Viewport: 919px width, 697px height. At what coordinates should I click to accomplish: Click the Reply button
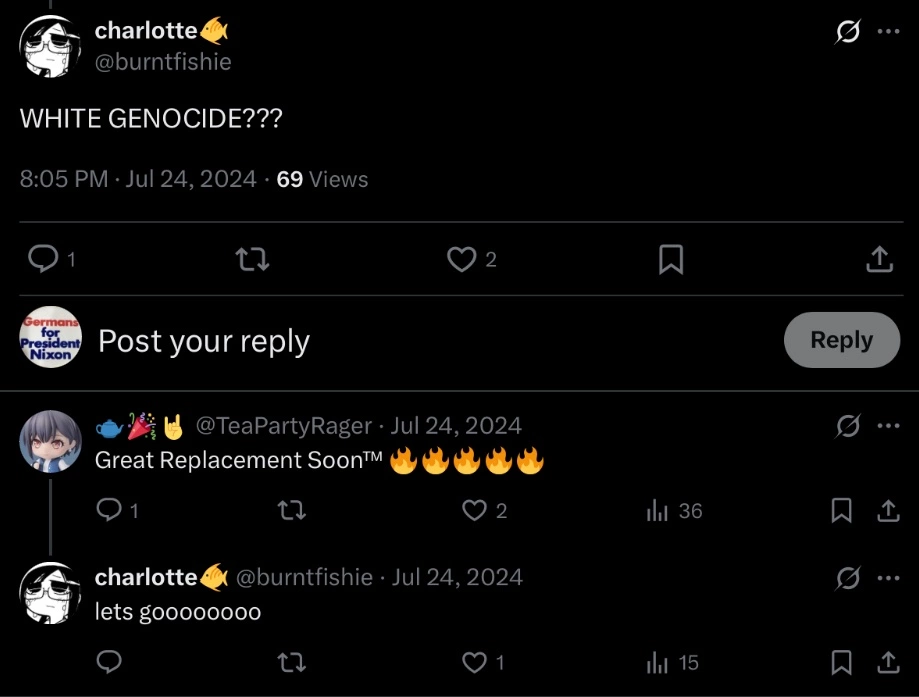[x=841, y=340]
